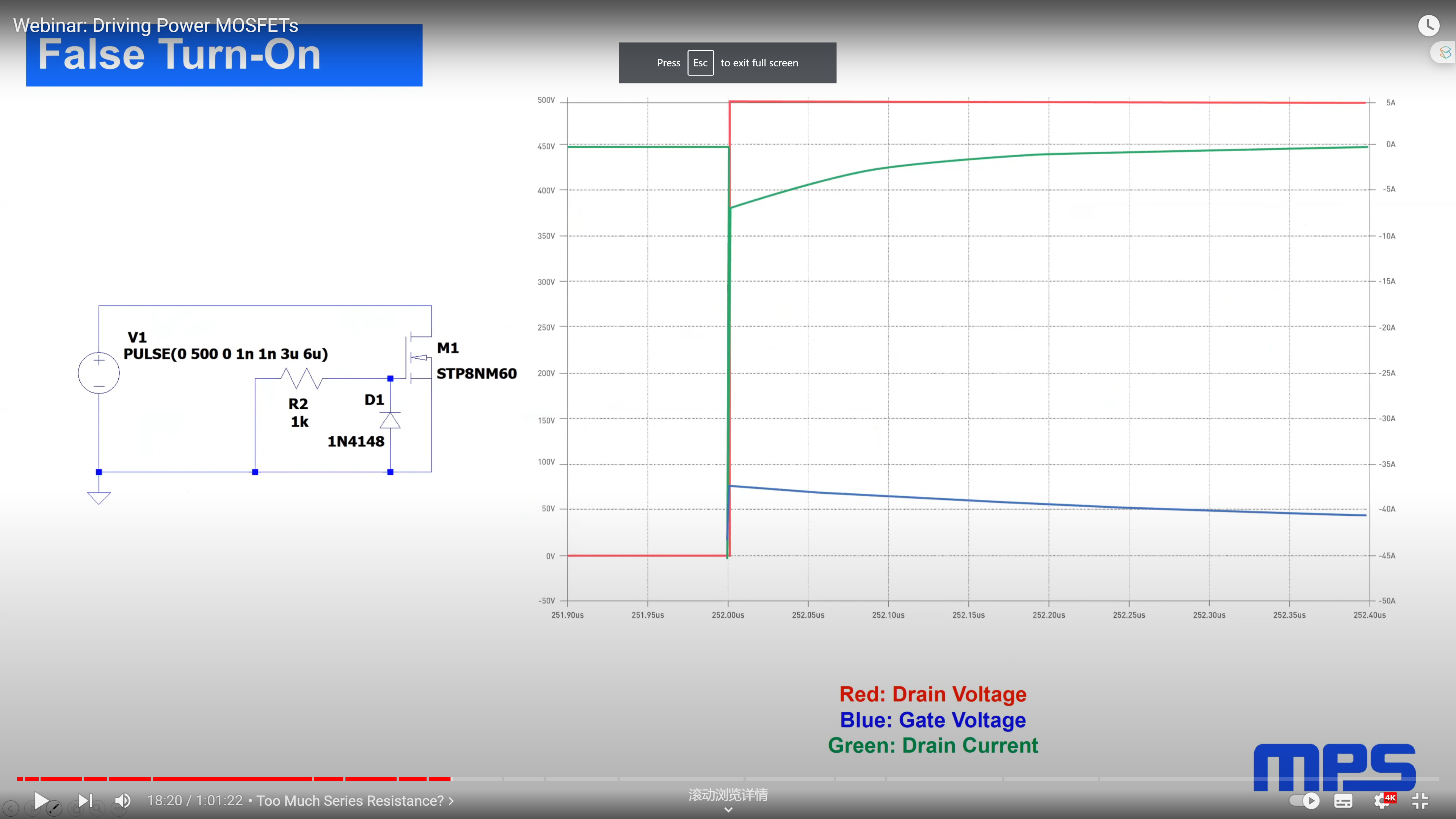
Task: Mute the video volume
Action: [123, 800]
